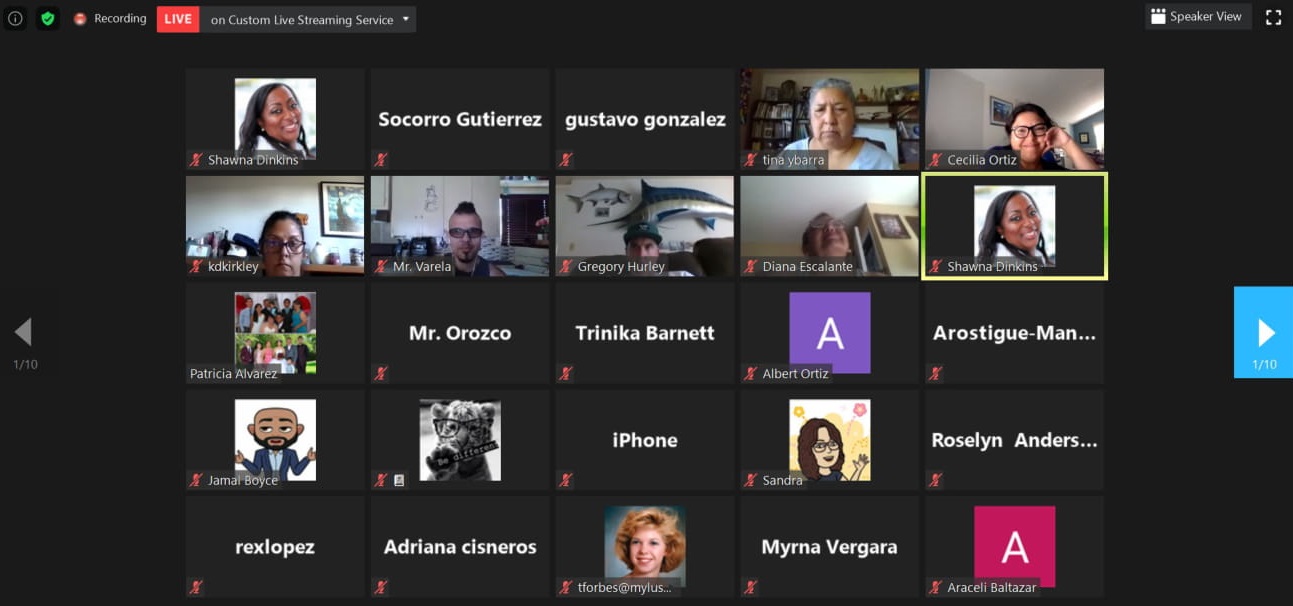
Task: Click muted mic icon on Mr. Orozco tile
Action: (x=380, y=374)
